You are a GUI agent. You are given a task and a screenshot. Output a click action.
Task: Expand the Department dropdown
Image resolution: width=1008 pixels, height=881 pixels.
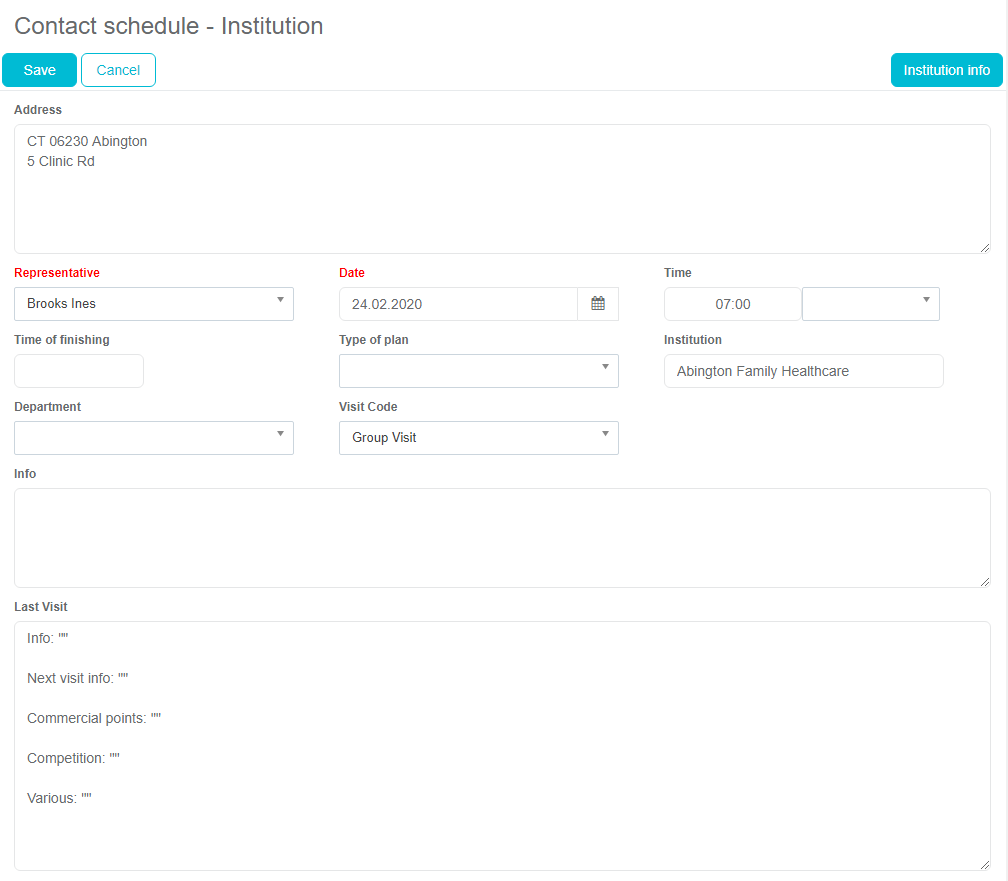tap(154, 438)
